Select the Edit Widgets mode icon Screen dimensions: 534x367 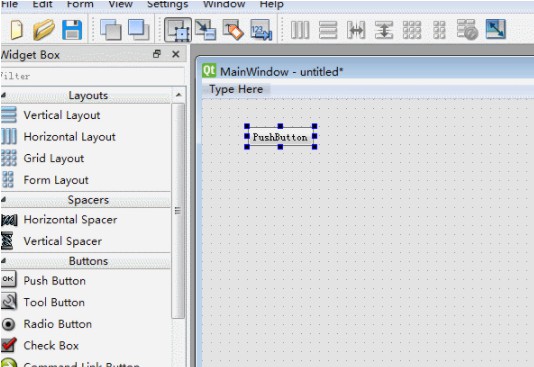[x=178, y=30]
